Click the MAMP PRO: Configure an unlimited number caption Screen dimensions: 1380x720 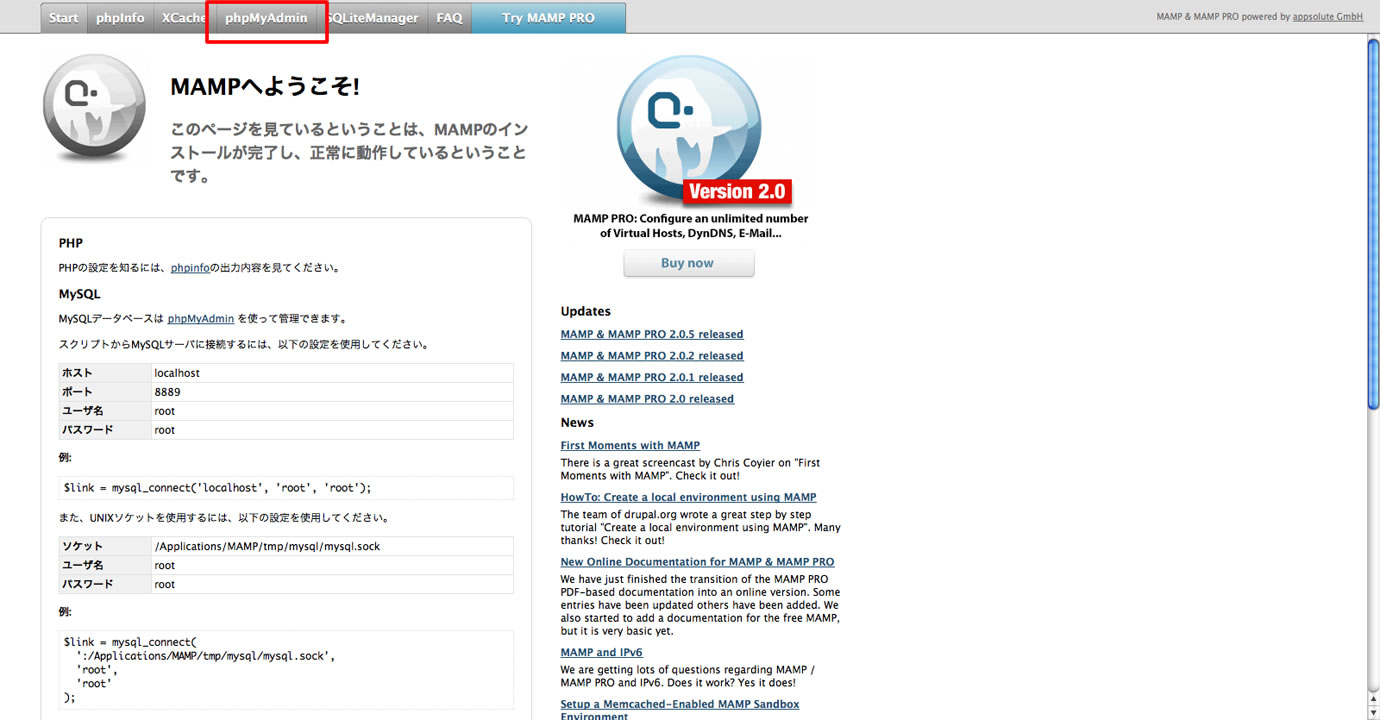[690, 226]
